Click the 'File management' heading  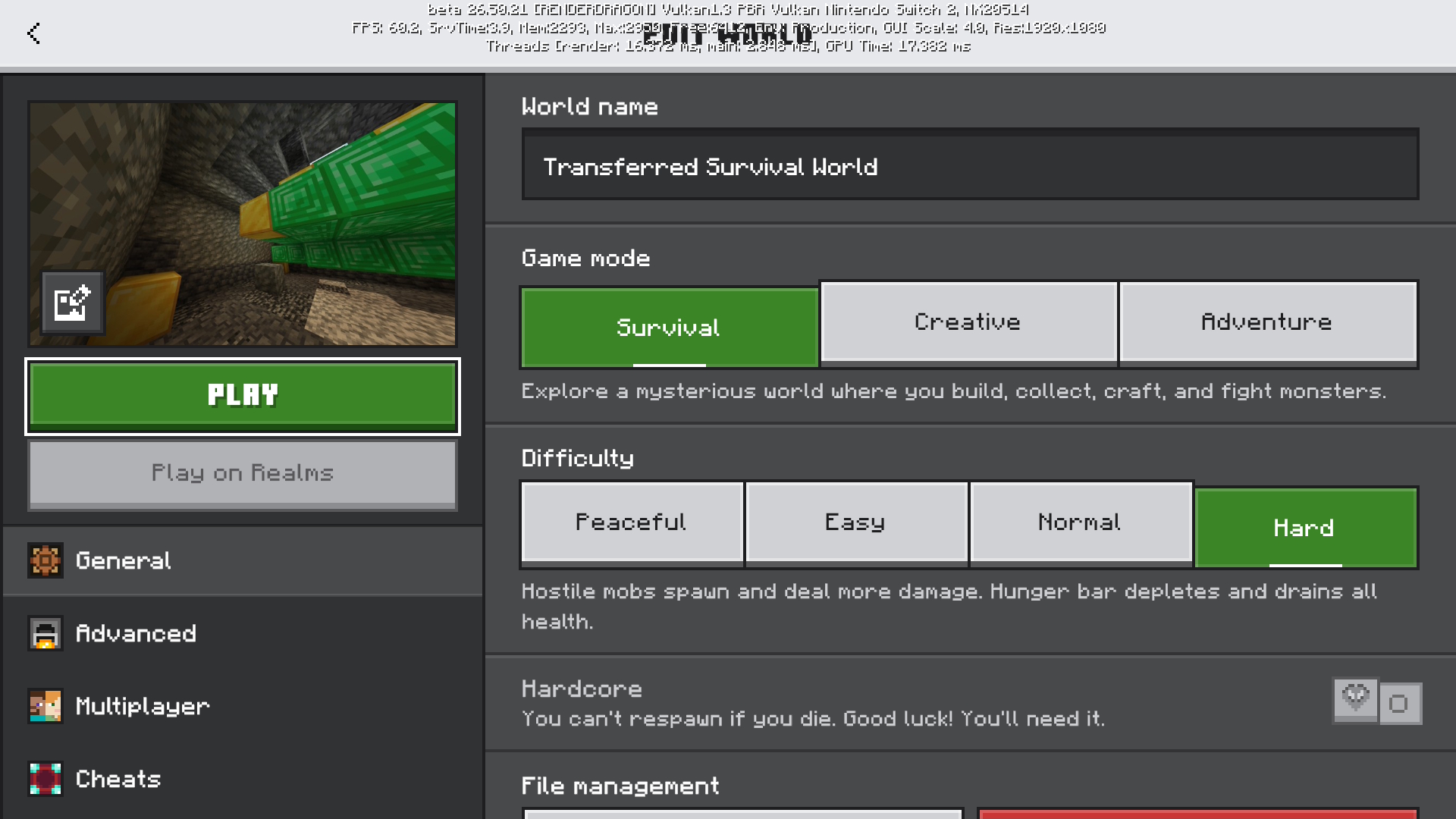coord(620,786)
